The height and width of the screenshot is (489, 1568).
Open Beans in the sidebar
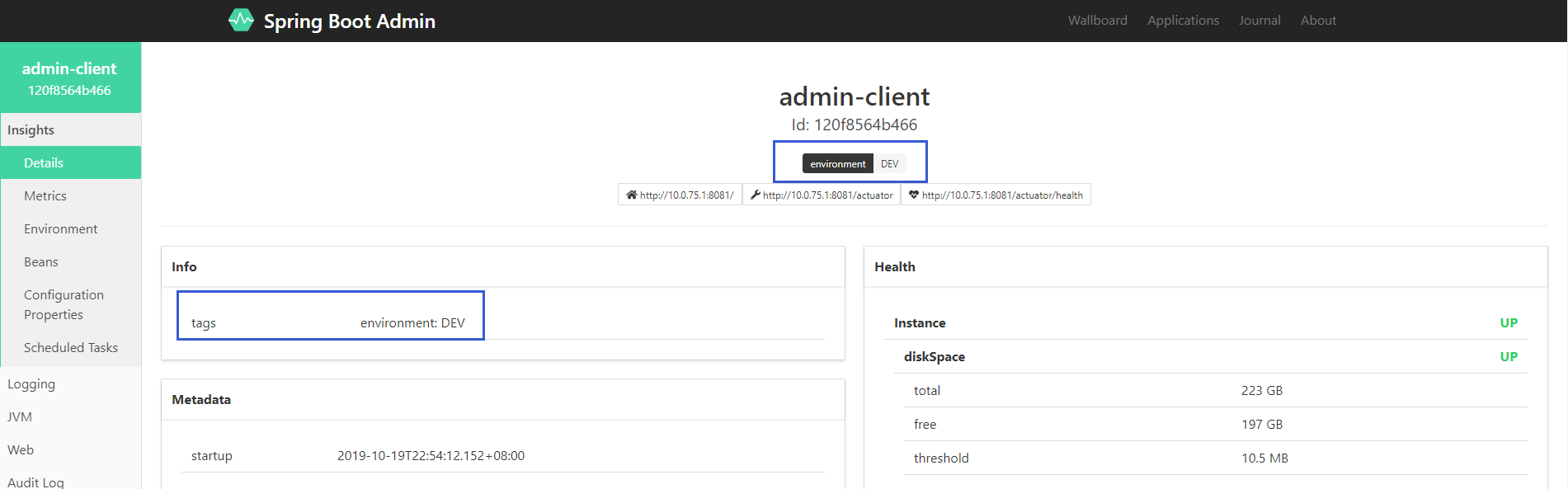[x=71, y=261]
